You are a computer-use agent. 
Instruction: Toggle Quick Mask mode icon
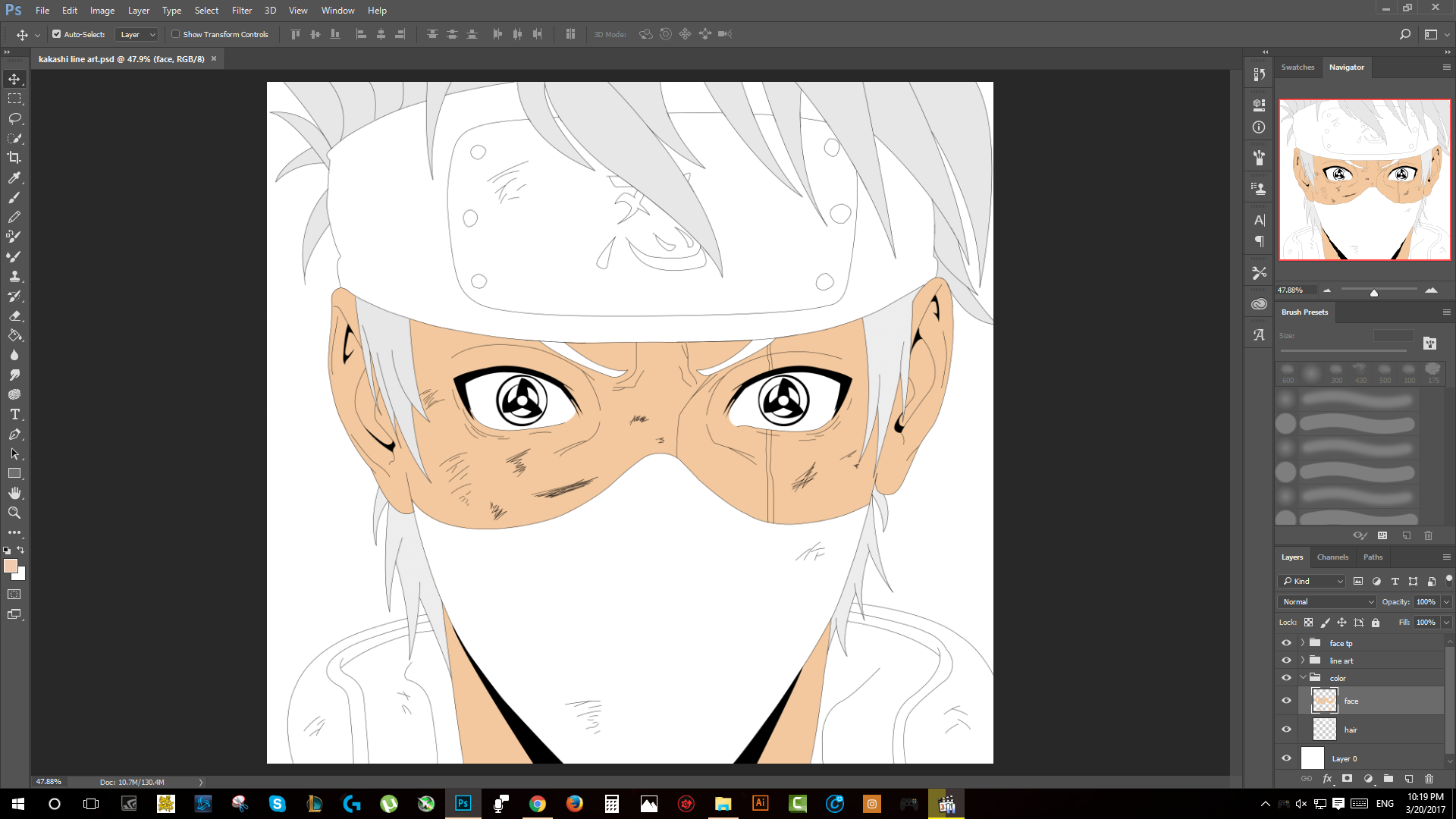[x=14, y=595]
